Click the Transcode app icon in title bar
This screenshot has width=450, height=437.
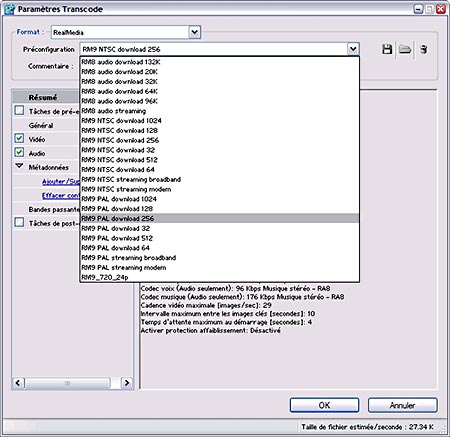tap(10, 9)
